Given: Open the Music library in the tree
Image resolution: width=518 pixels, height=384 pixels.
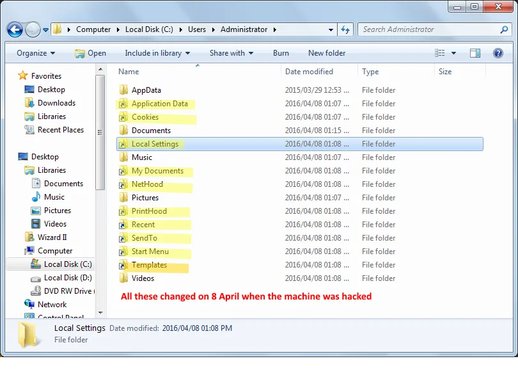Looking at the screenshot, I should 48,197.
